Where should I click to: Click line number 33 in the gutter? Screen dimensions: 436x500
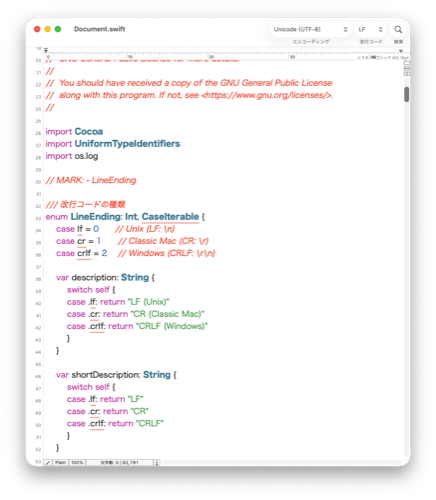coord(38,218)
